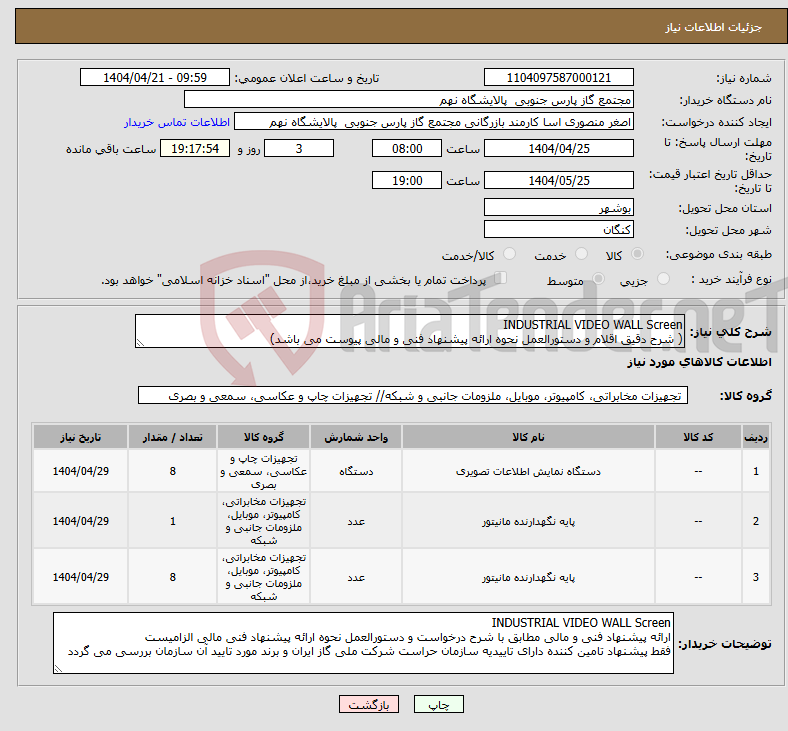Click the quantity 8 in row 1
The width and height of the screenshot is (788, 731).
click(x=172, y=471)
